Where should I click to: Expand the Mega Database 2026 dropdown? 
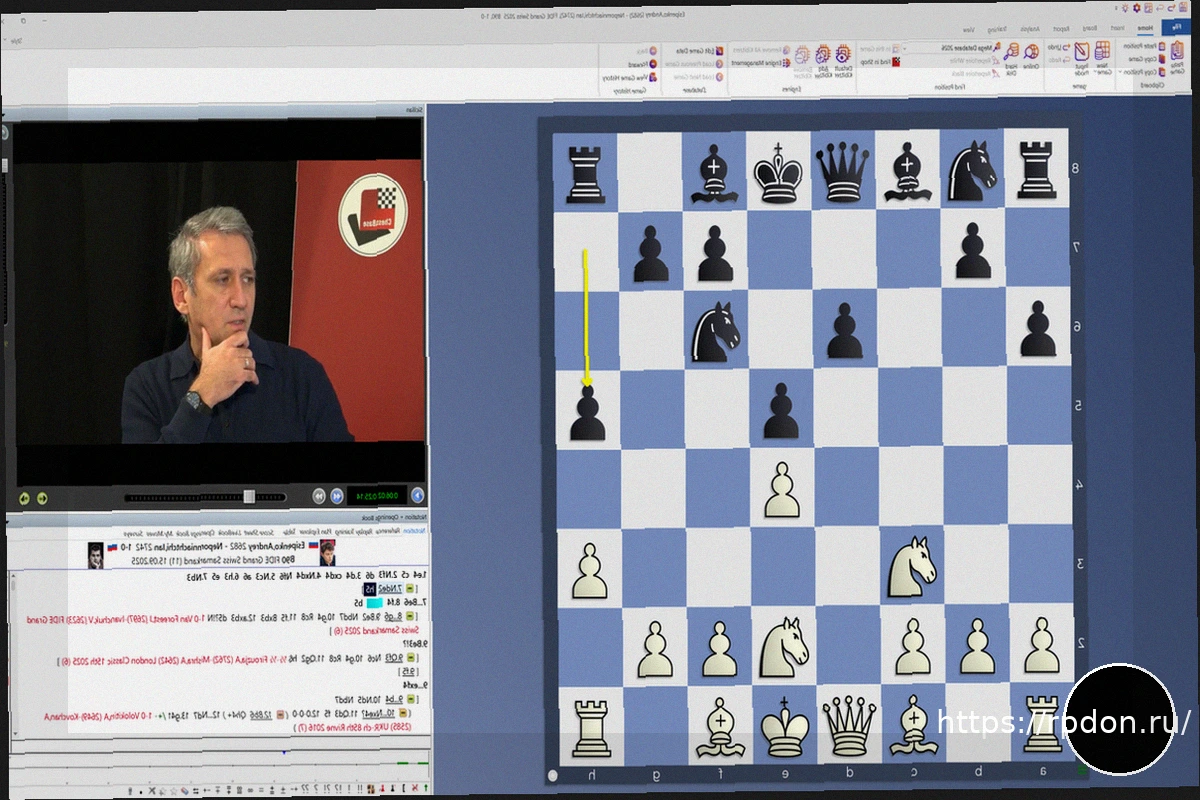pos(905,47)
